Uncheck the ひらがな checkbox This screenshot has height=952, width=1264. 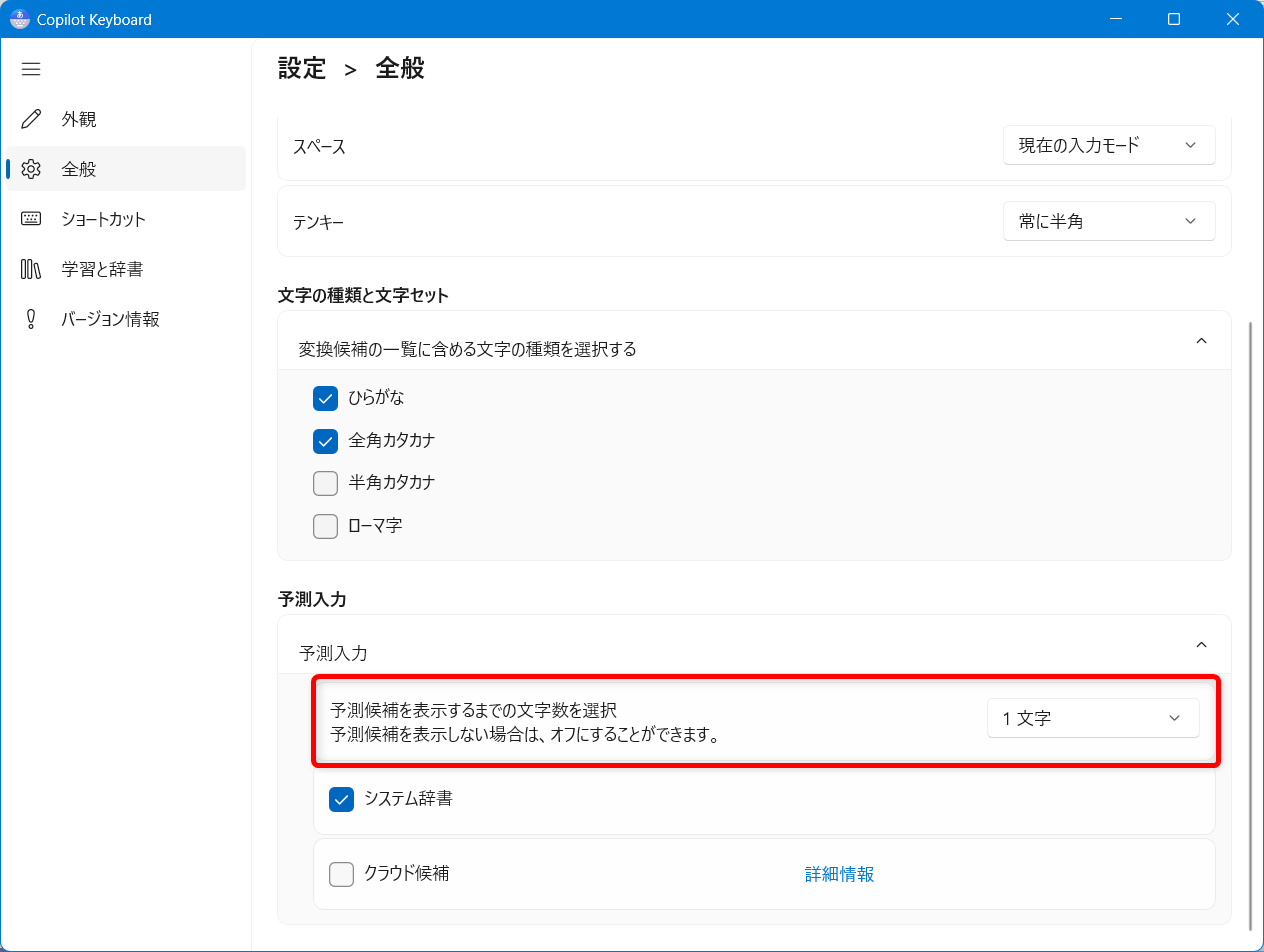326,398
